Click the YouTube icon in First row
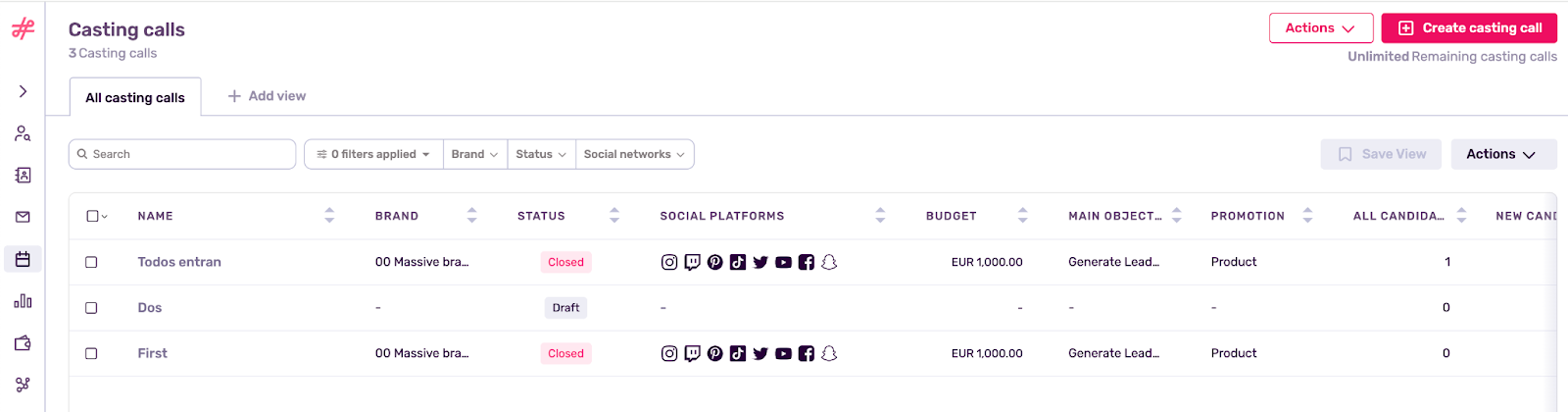 point(783,353)
